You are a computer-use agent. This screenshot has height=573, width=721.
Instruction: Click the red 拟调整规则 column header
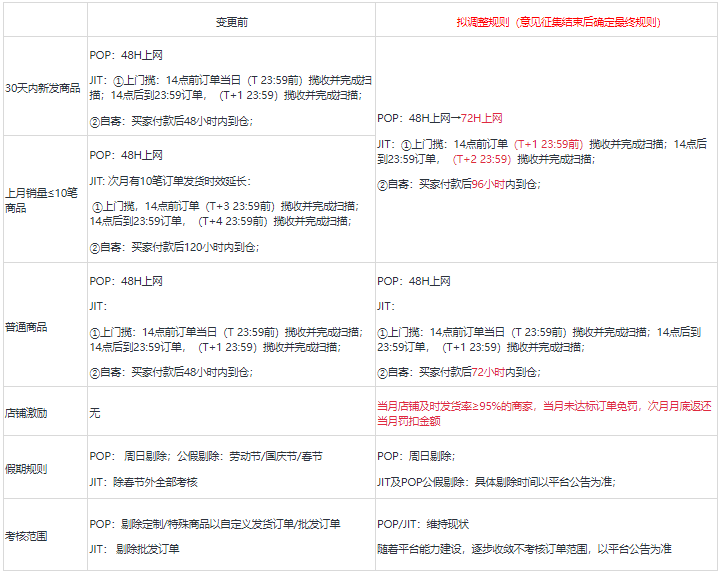click(x=546, y=21)
